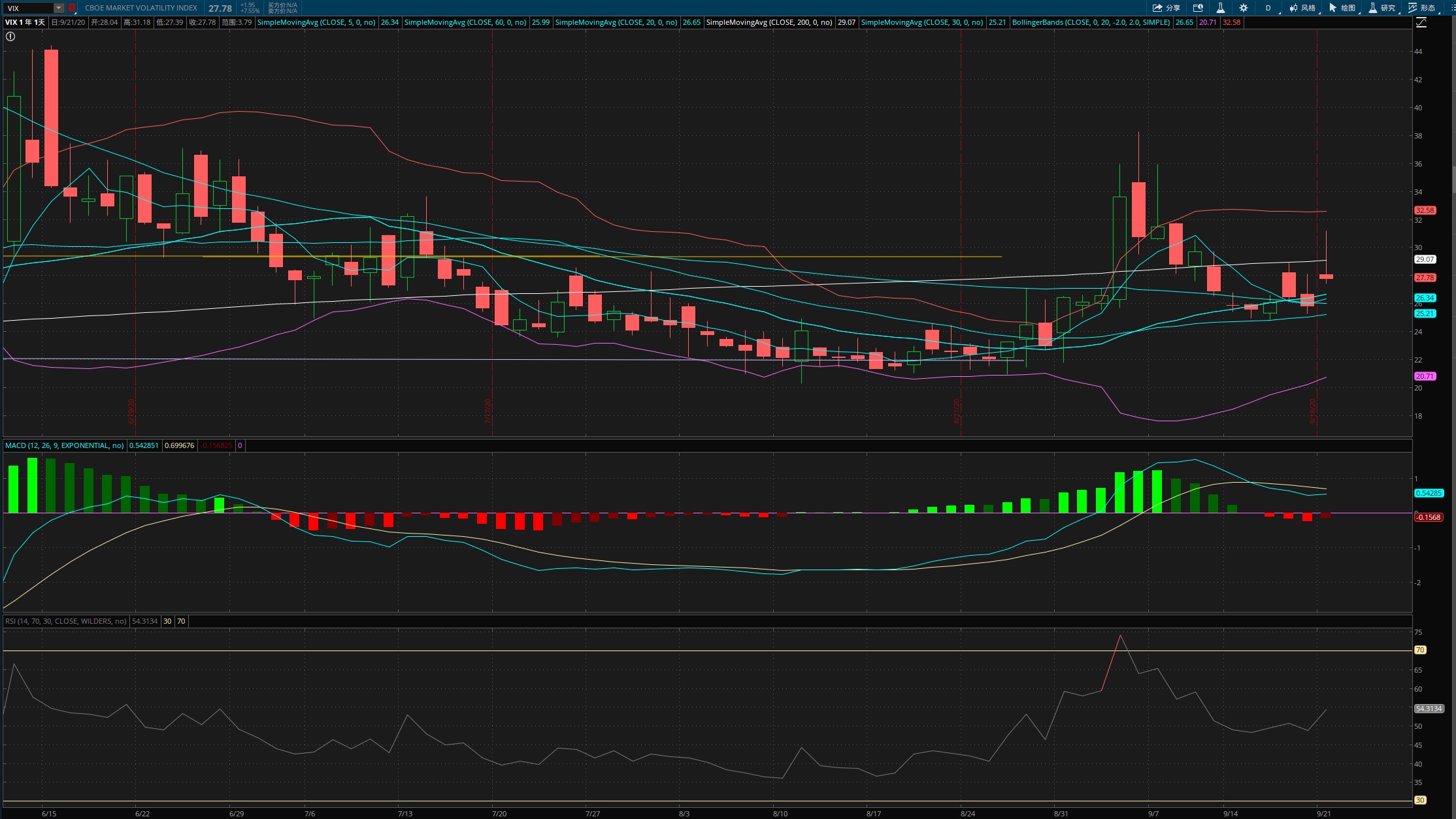Click the flask edit studies icon
Viewport: 1456px width, 819px height.
tap(1220, 8)
